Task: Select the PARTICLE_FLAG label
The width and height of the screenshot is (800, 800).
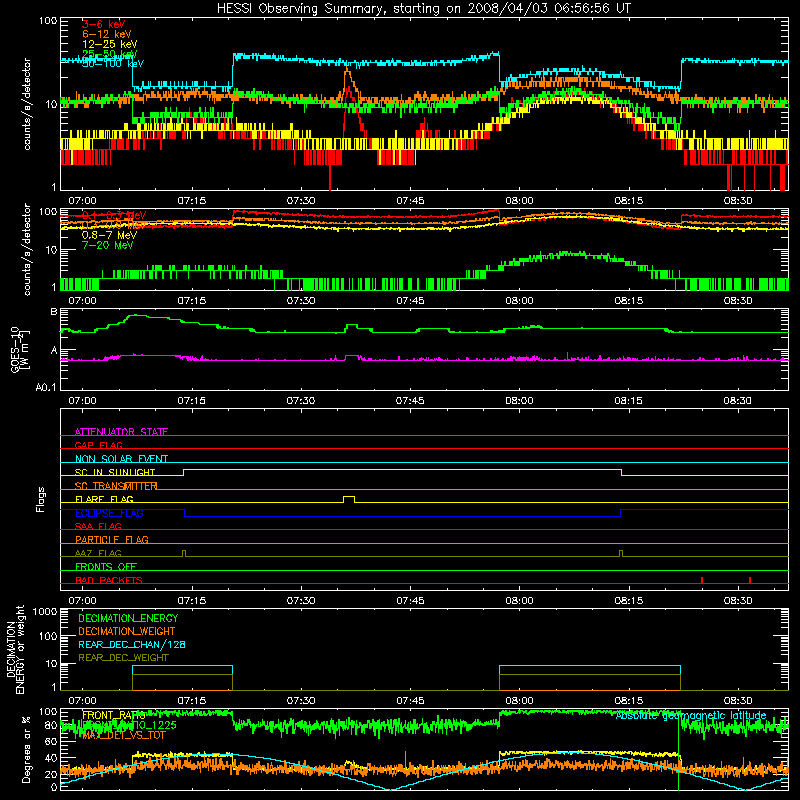Action: coord(112,539)
